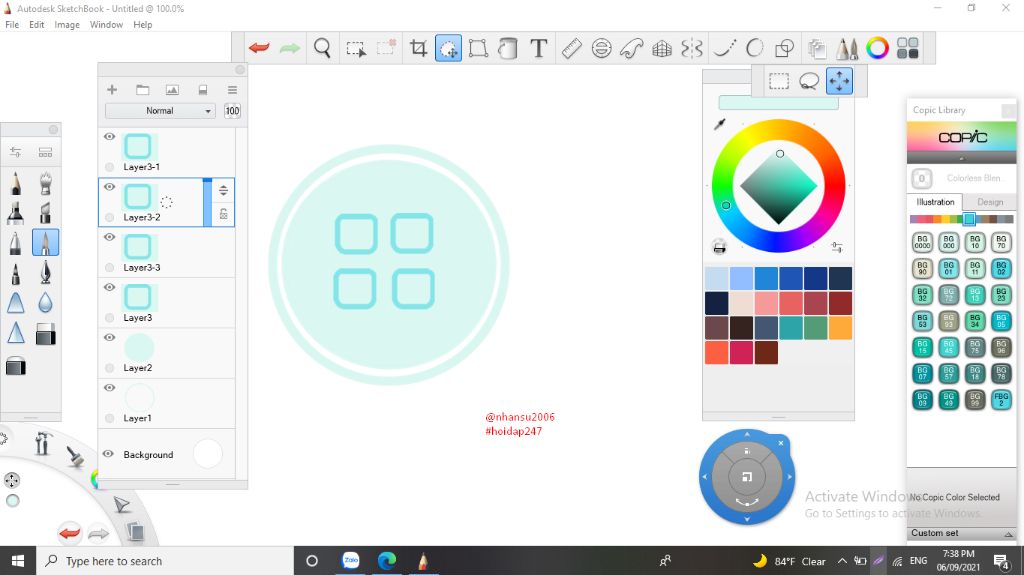Click the Colorless Blender button
1024x575 pixels.
click(x=922, y=178)
